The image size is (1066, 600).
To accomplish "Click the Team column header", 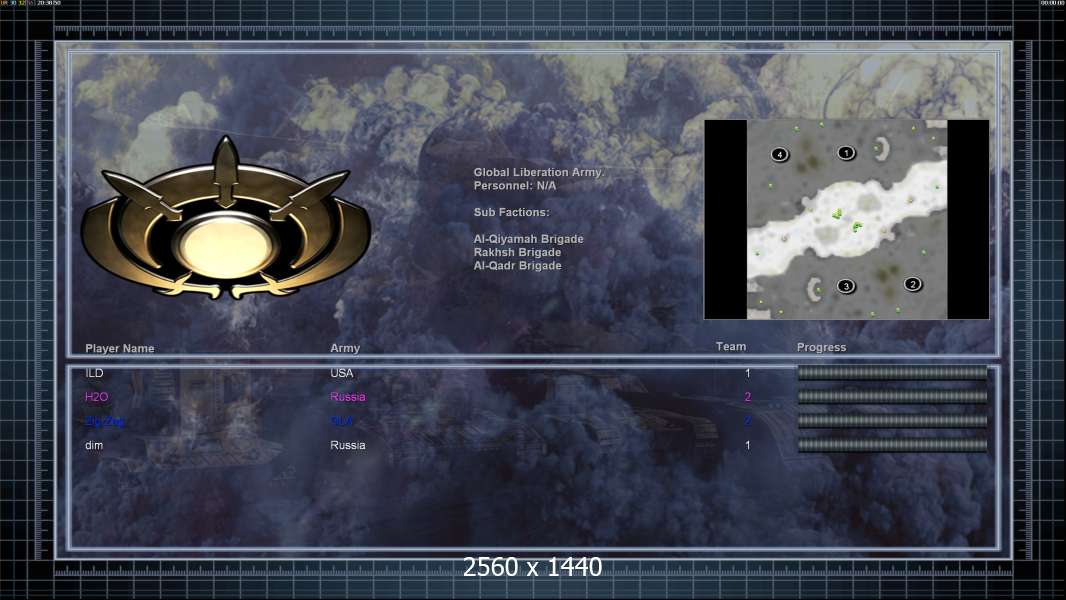I will [731, 347].
